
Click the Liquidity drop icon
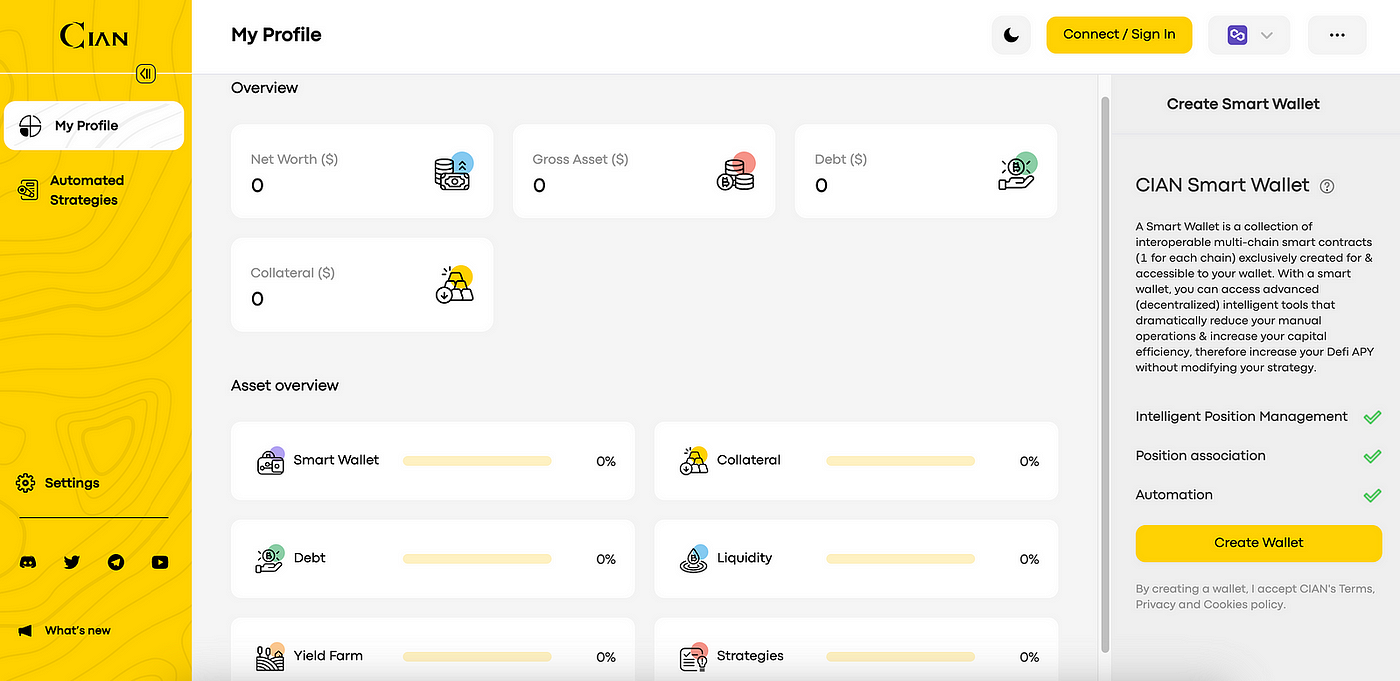[x=694, y=559]
